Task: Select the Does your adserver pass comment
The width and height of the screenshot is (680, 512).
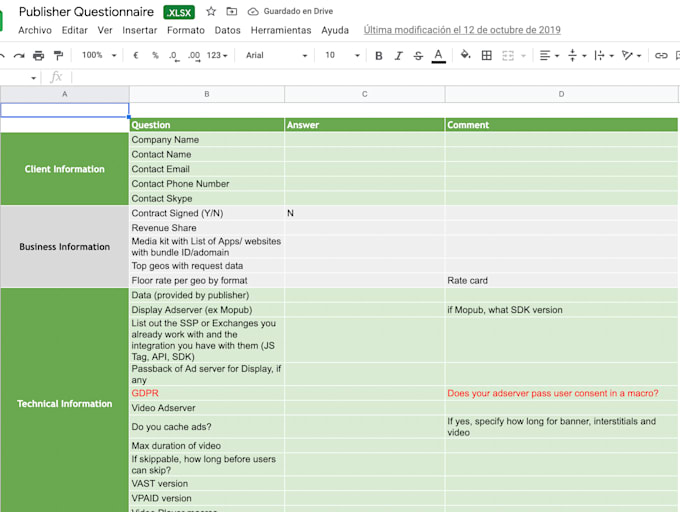Action: tap(561, 393)
